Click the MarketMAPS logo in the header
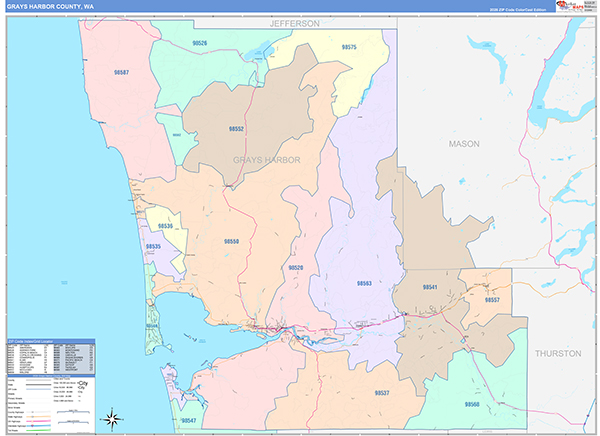Image resolution: width=600 pixels, height=436 pixels. click(x=574, y=7)
